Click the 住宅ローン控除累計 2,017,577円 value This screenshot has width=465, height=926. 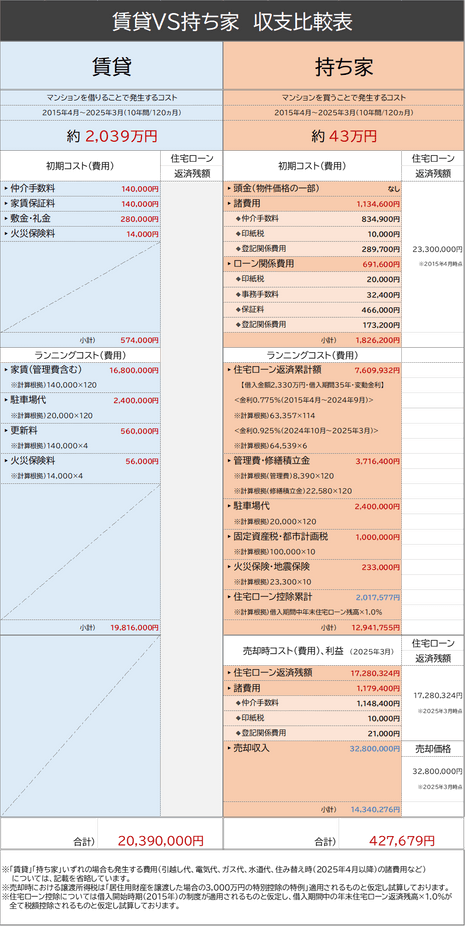click(378, 598)
